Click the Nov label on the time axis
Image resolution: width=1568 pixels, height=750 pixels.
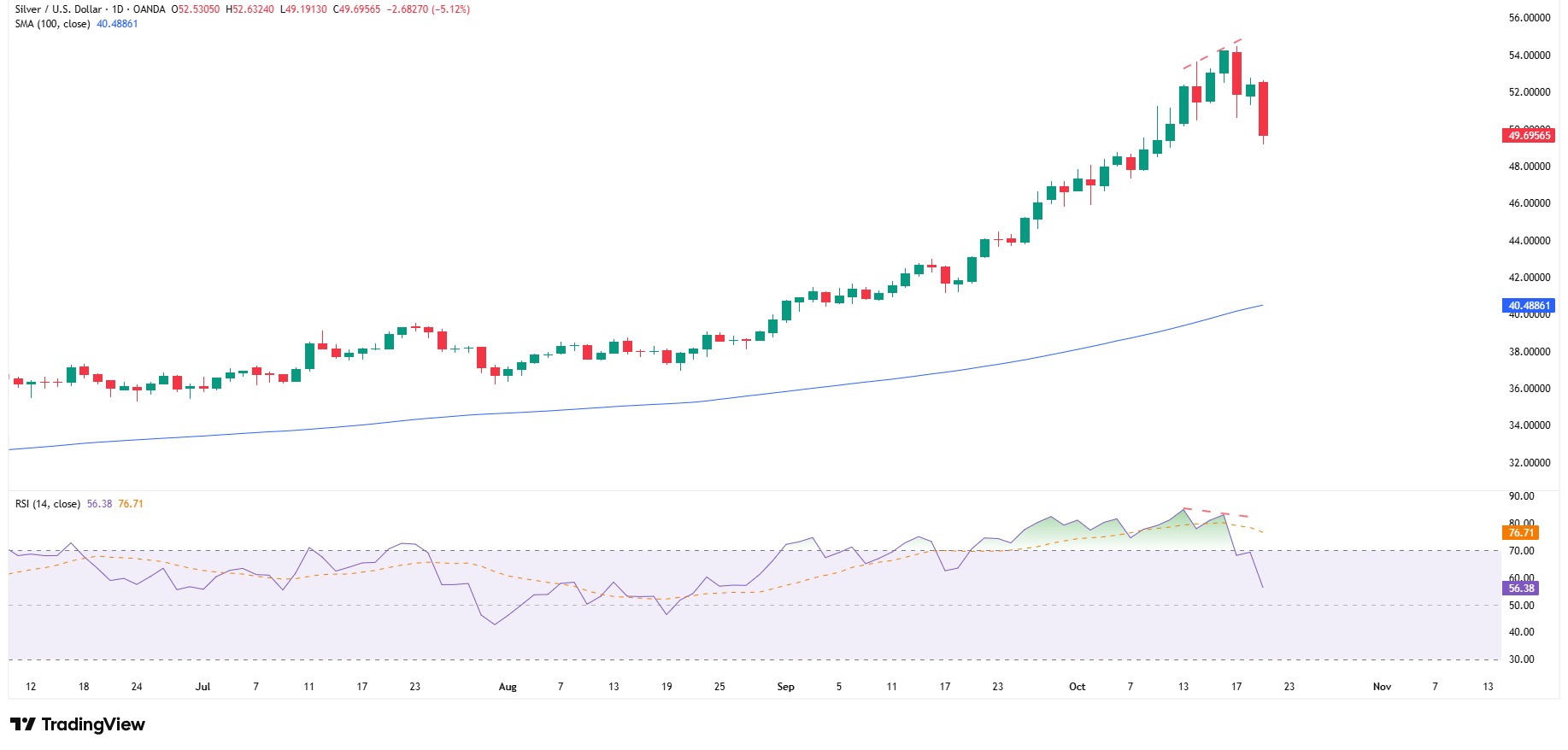pos(1382,687)
